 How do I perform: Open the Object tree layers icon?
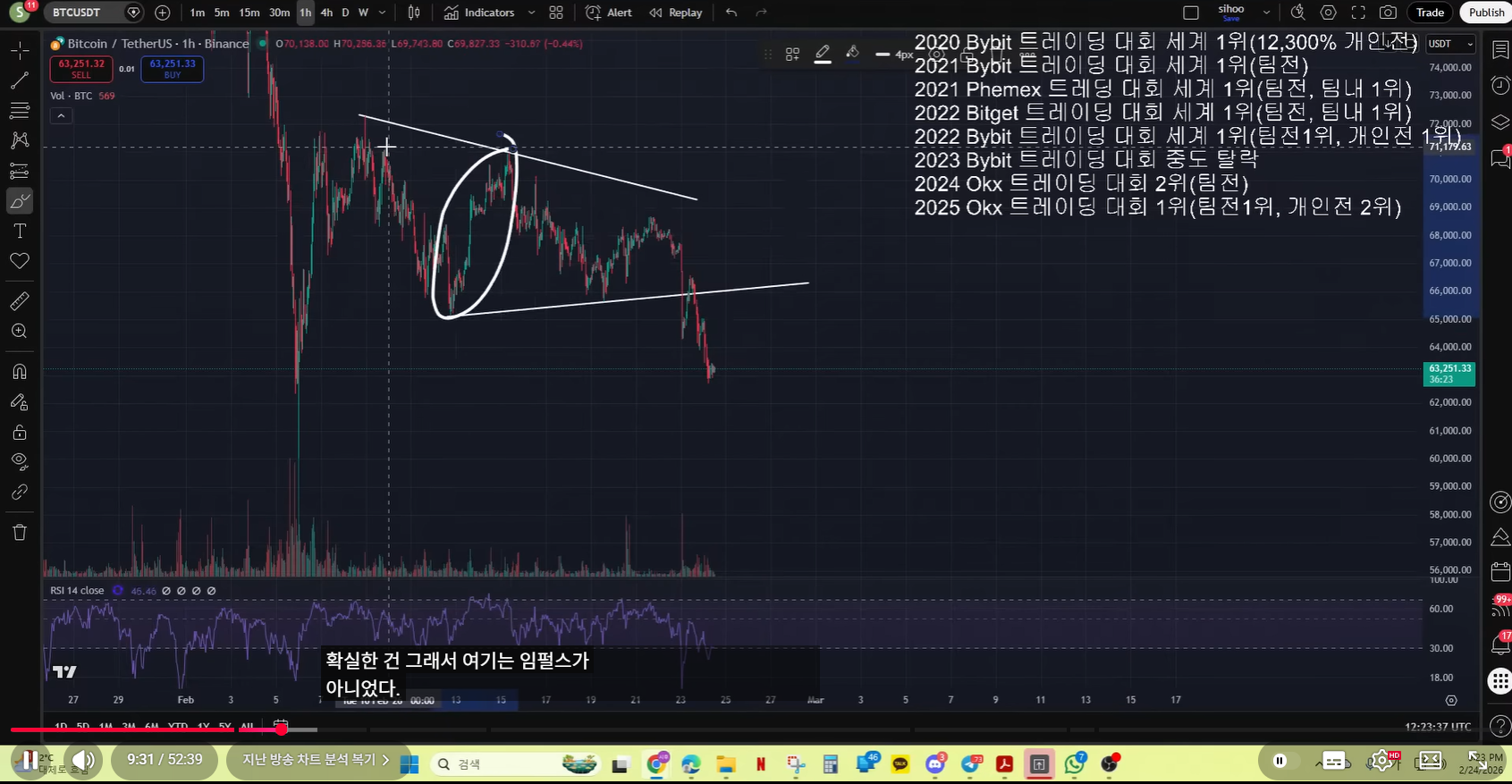tap(1500, 122)
